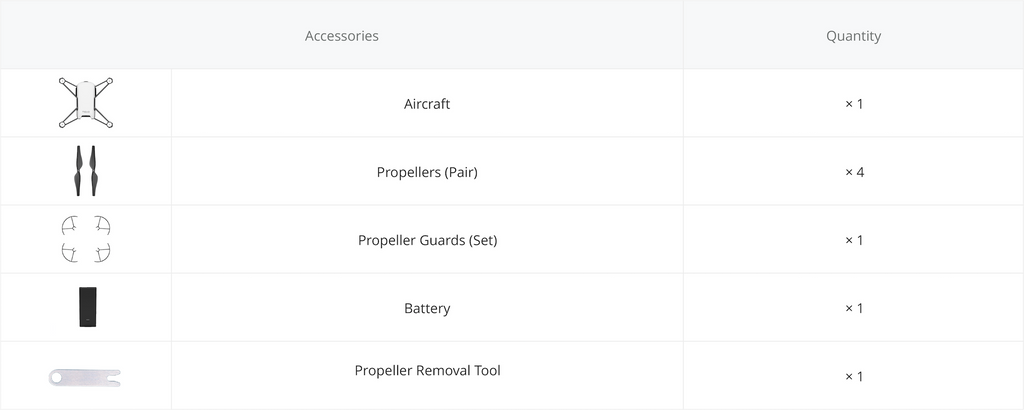Click the × 1 quantity for Aircraft

853,104
